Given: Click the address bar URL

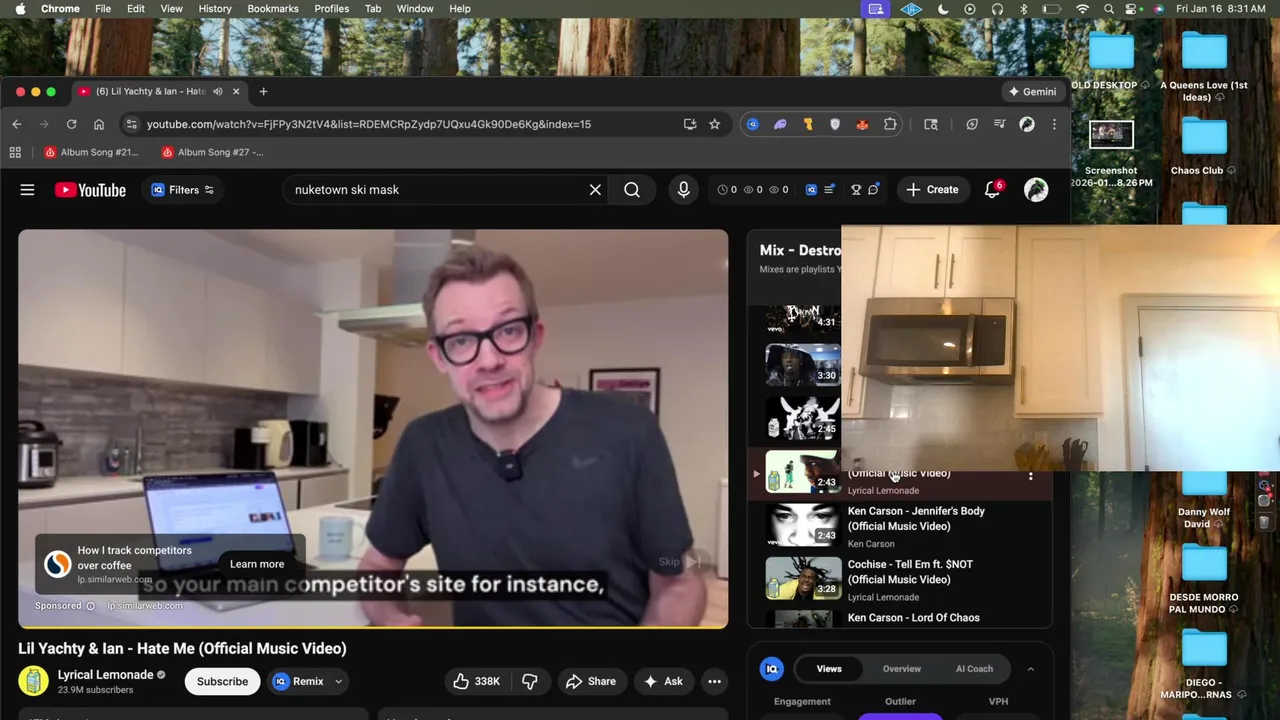Looking at the screenshot, I should [369, 124].
